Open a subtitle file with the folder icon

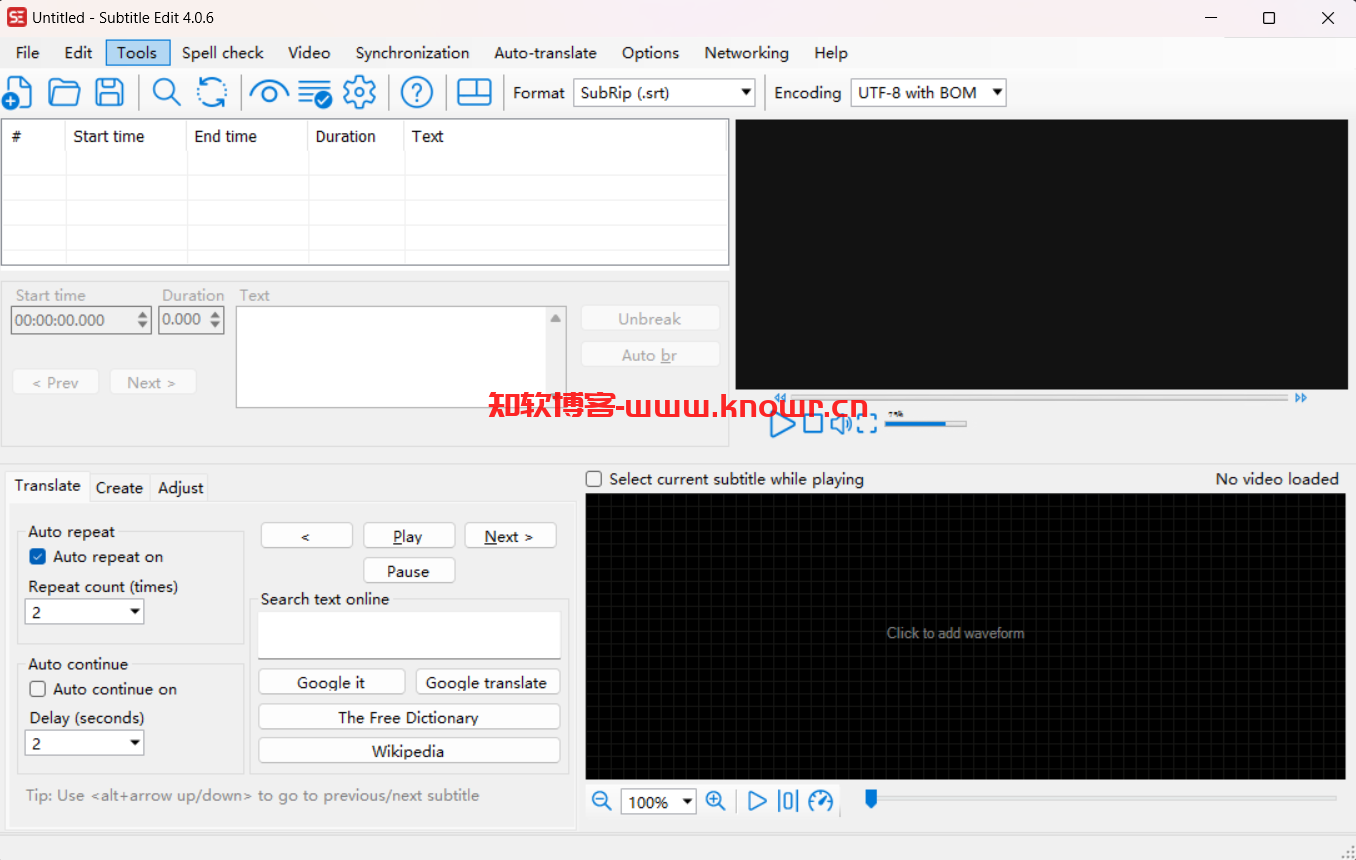64,92
